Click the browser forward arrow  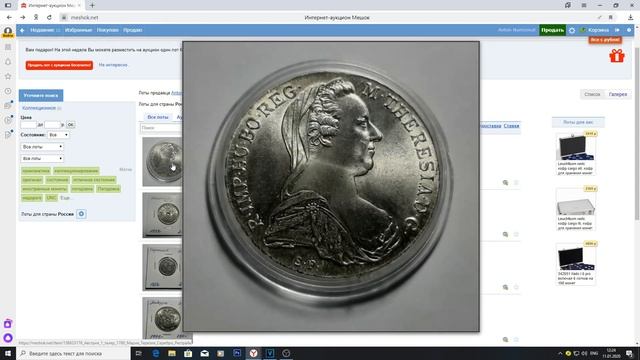coord(23,18)
